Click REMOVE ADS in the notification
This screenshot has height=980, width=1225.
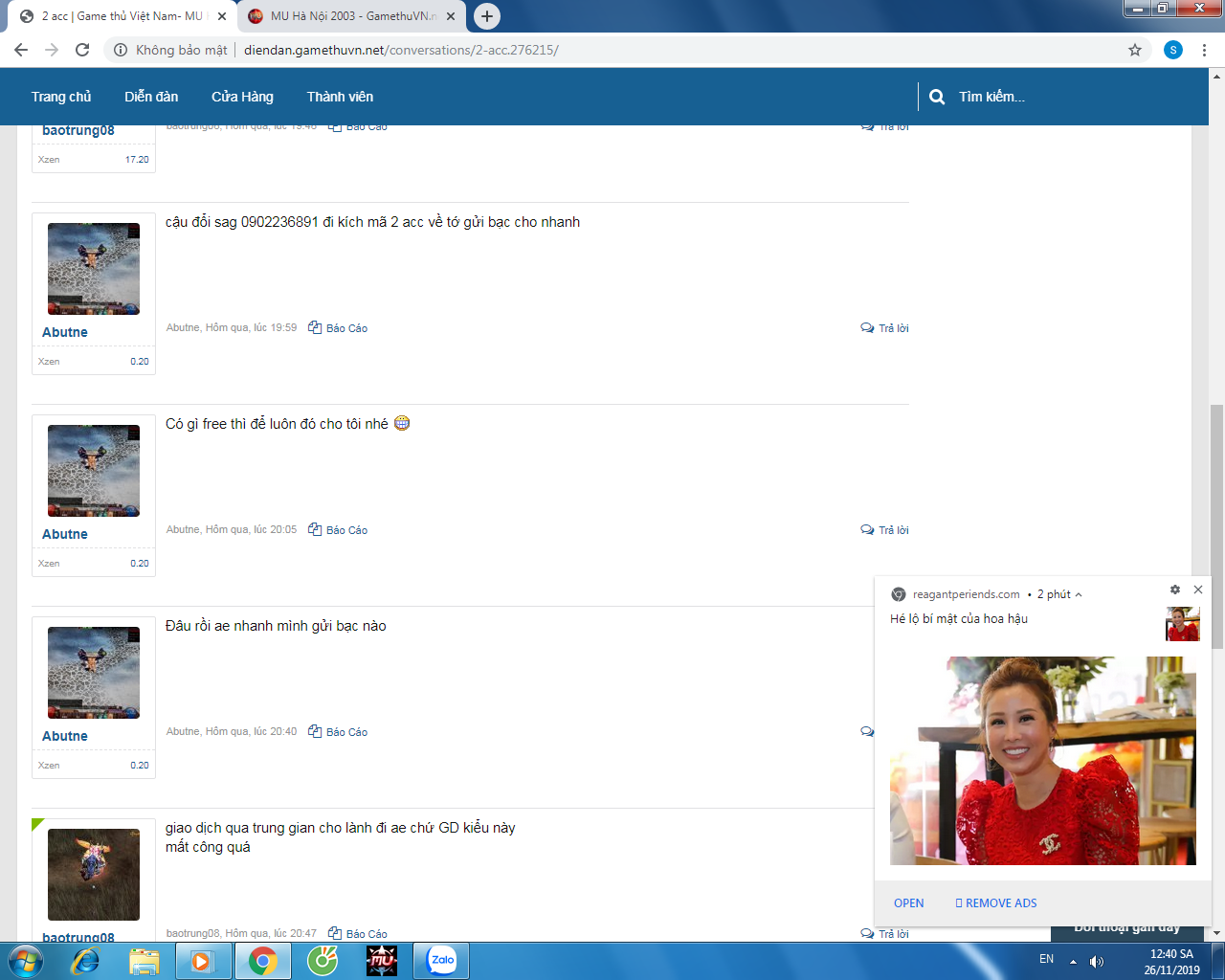[996, 902]
